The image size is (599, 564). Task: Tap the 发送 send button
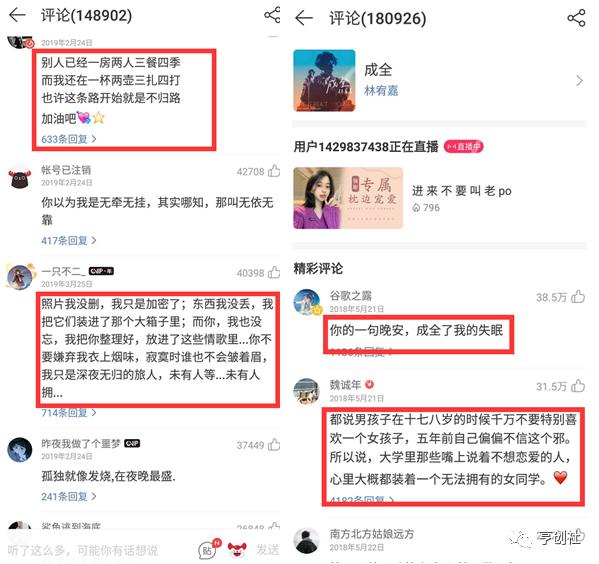coord(268,550)
